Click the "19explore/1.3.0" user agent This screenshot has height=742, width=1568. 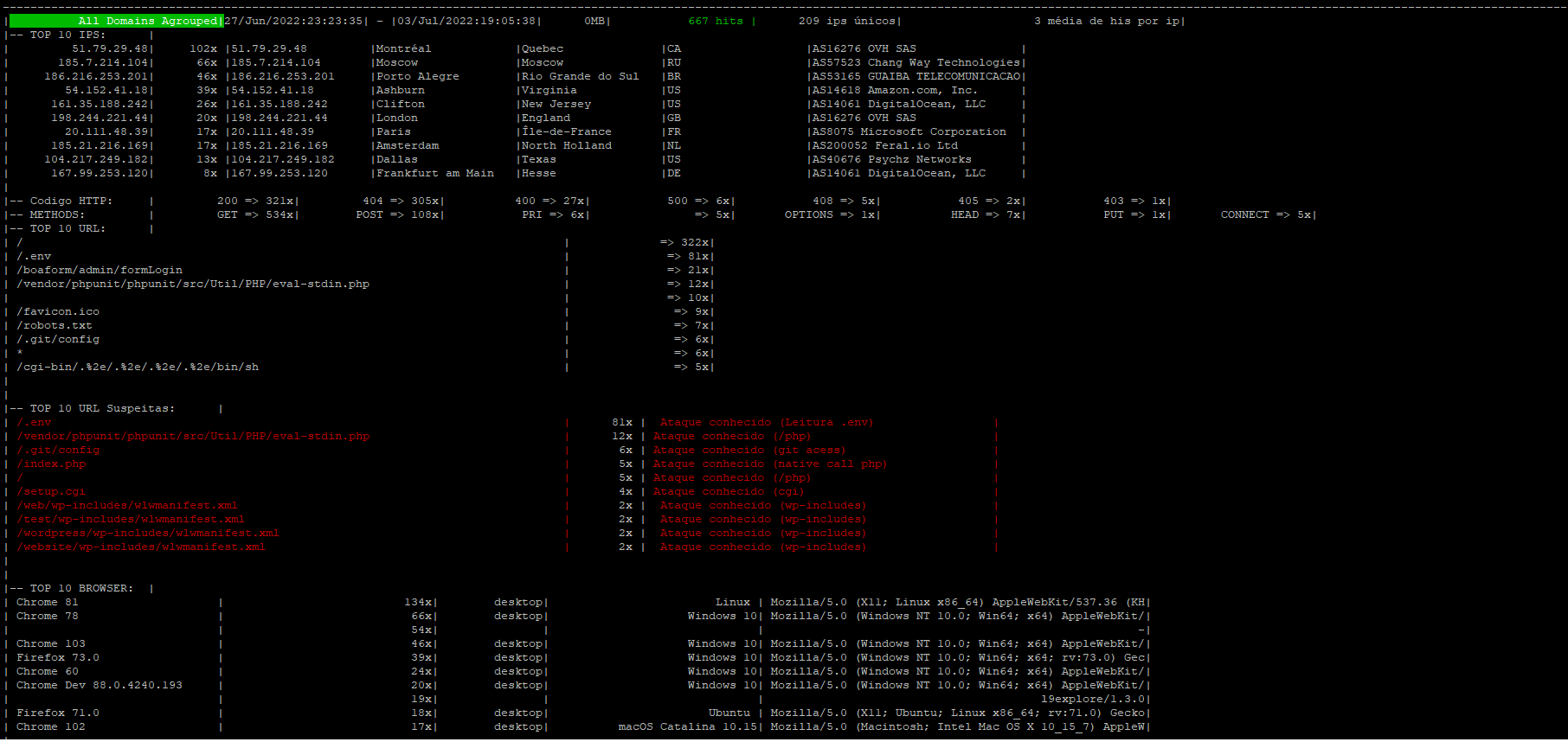[1093, 699]
